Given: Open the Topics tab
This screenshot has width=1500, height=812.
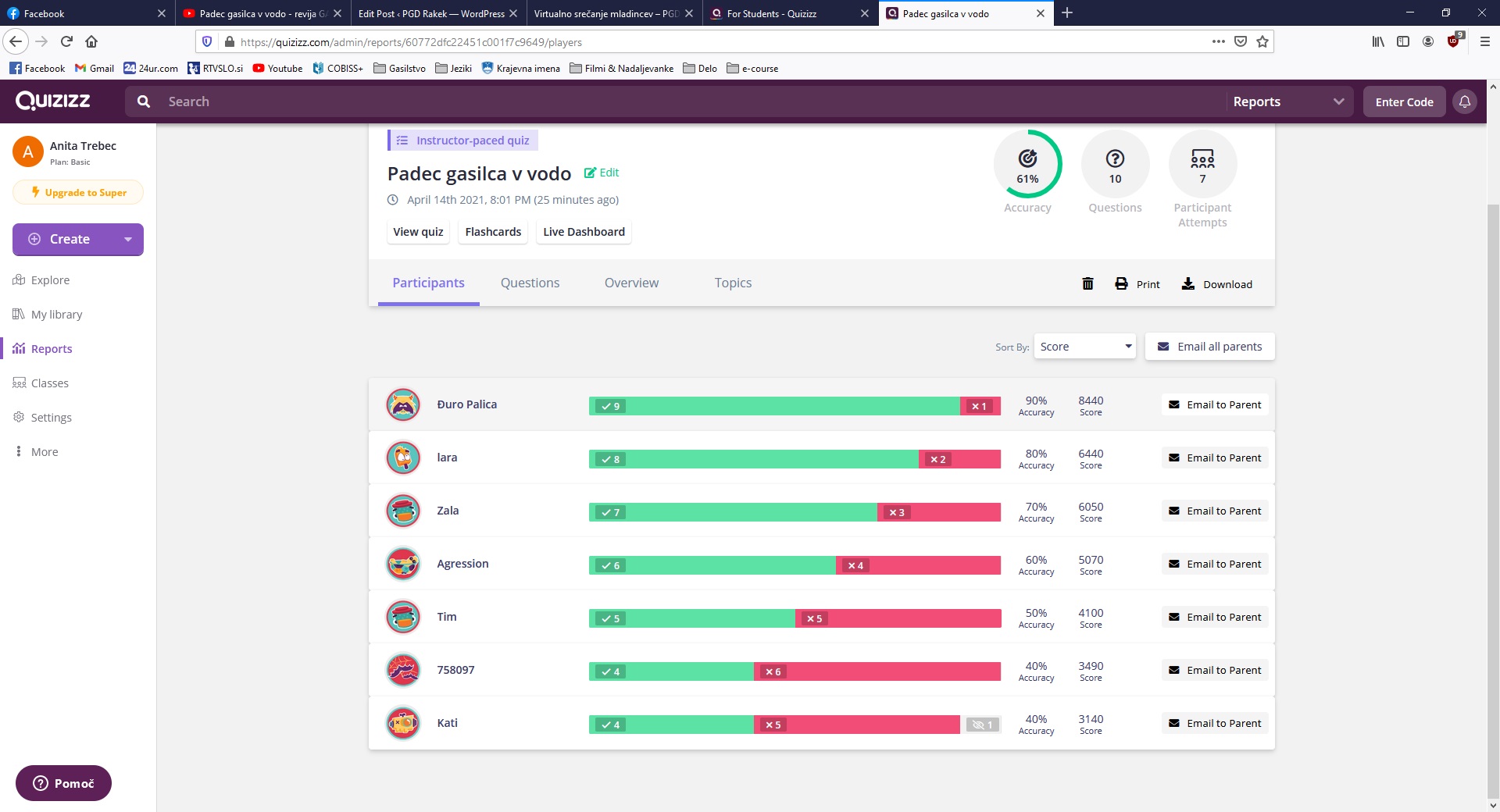Looking at the screenshot, I should pyautogui.click(x=733, y=283).
